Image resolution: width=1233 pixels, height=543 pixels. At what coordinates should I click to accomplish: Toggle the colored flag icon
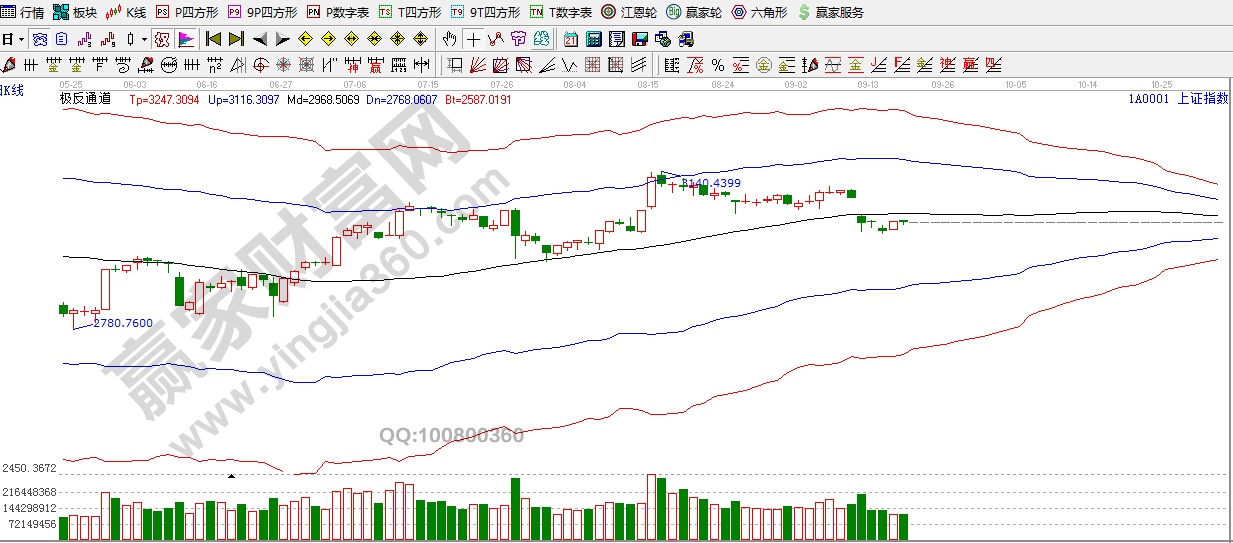[186, 40]
